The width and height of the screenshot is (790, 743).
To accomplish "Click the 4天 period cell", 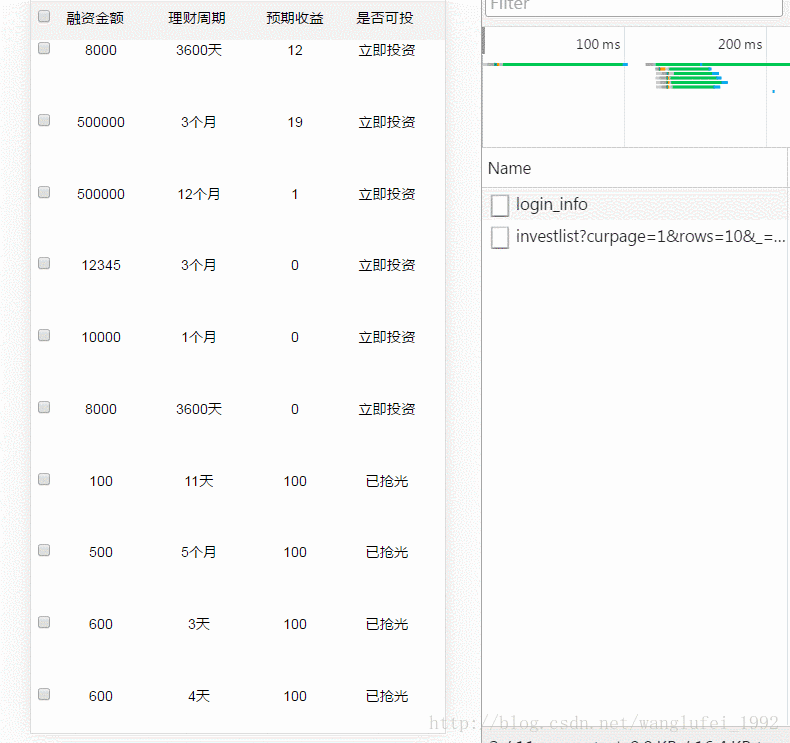I will coord(199,696).
